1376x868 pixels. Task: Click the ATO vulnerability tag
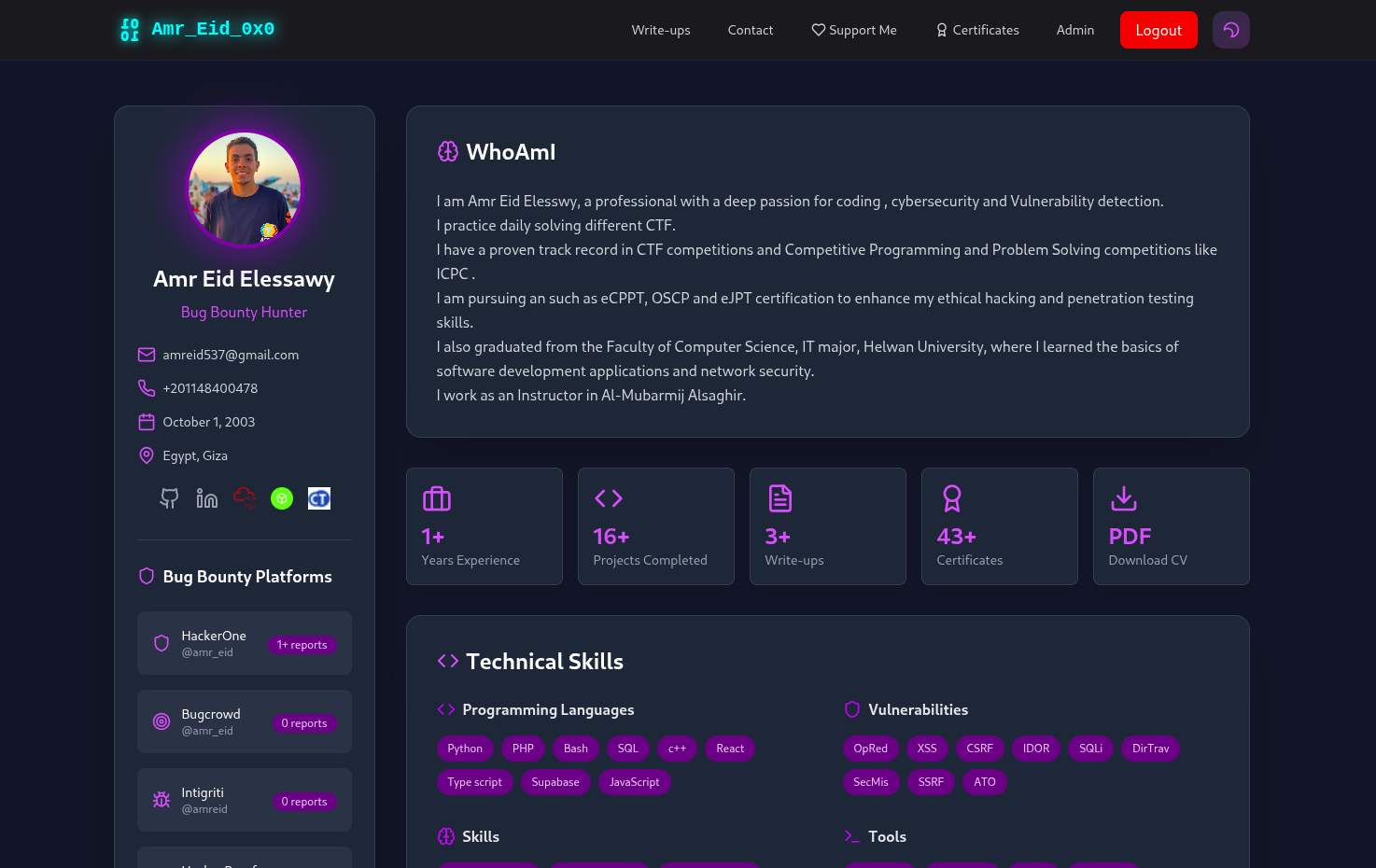[x=985, y=782]
